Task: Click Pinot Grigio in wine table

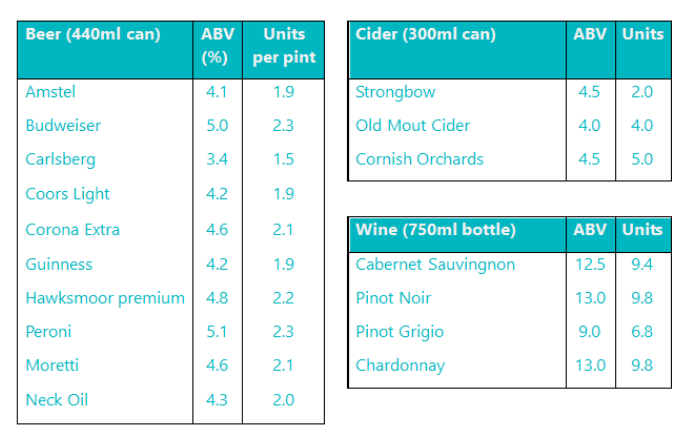Action: click(400, 332)
